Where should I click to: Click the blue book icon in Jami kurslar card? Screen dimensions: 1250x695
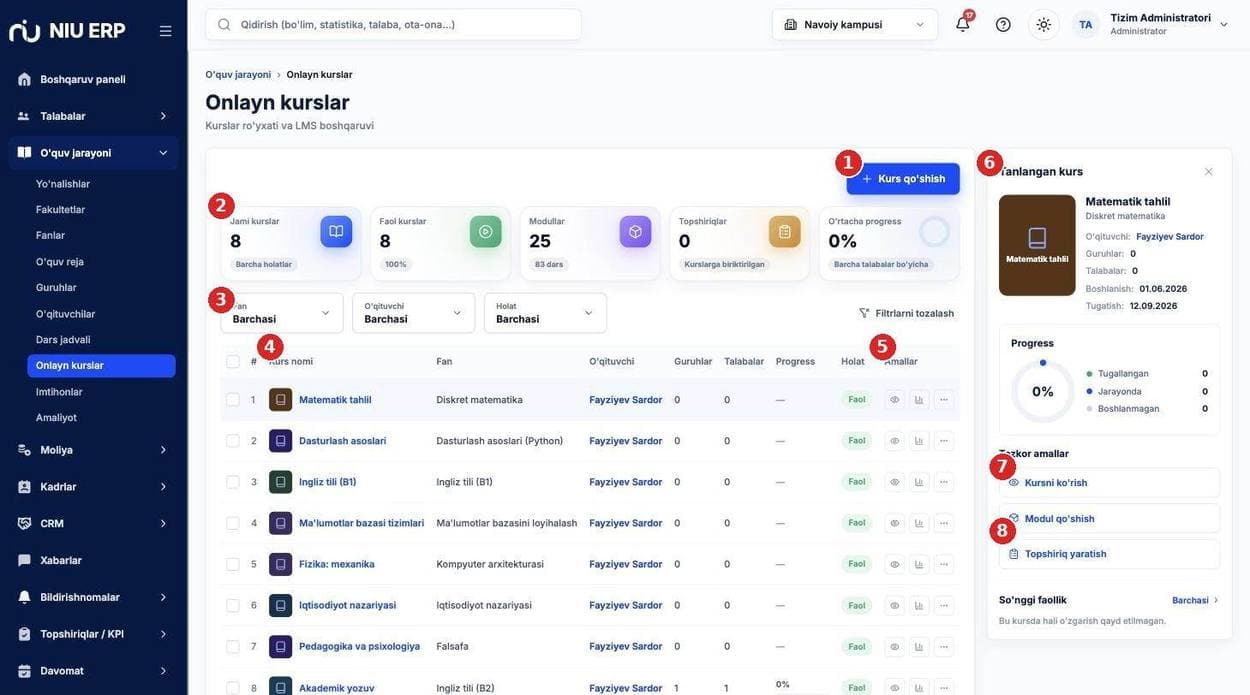[x=336, y=232]
